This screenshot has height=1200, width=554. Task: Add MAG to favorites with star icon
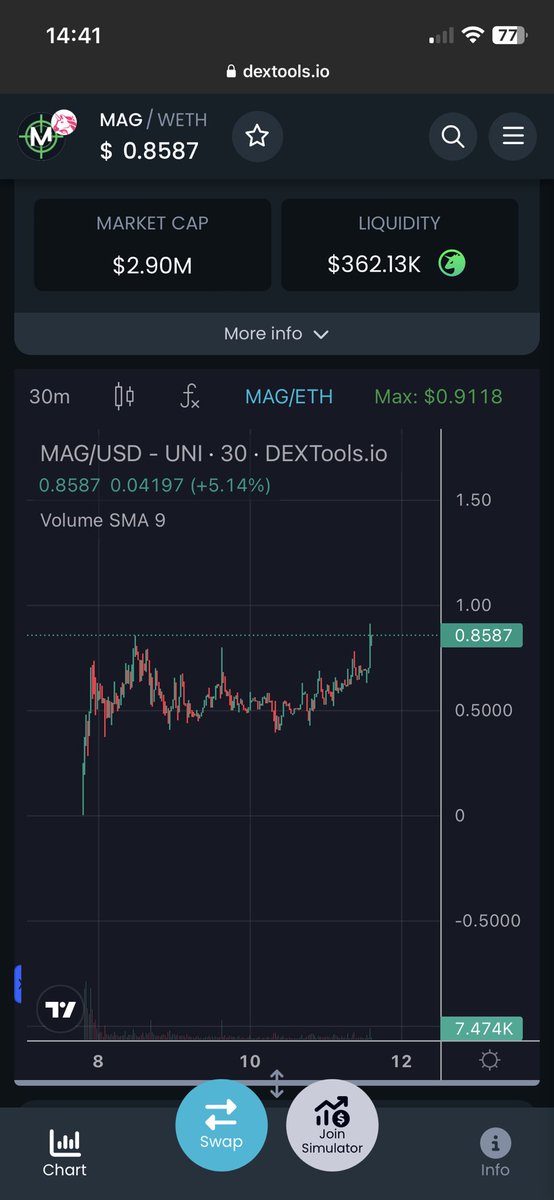(257, 136)
